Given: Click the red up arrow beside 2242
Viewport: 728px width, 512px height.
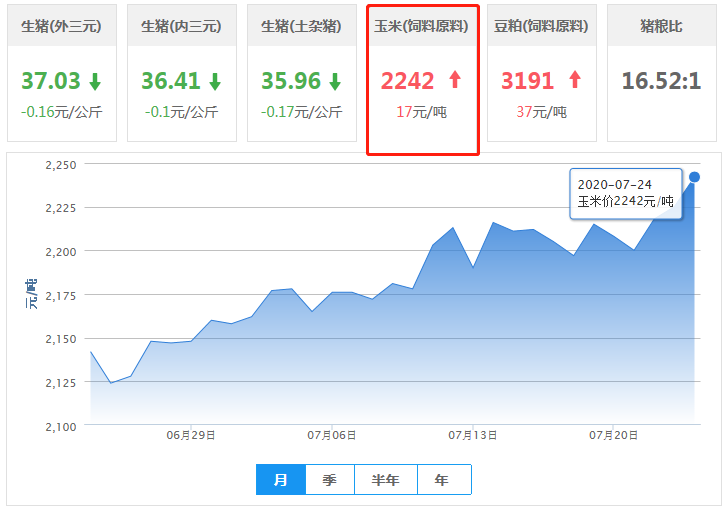Looking at the screenshot, I should click(x=455, y=80).
